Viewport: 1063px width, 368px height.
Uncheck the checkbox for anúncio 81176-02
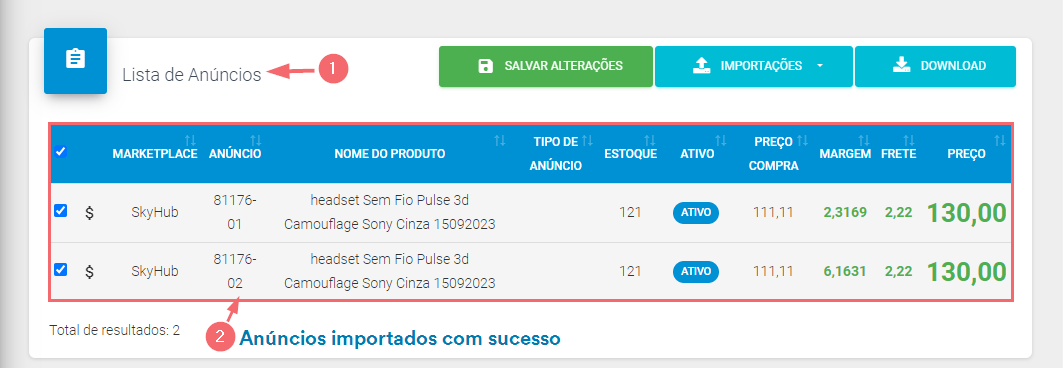pyautogui.click(x=60, y=270)
